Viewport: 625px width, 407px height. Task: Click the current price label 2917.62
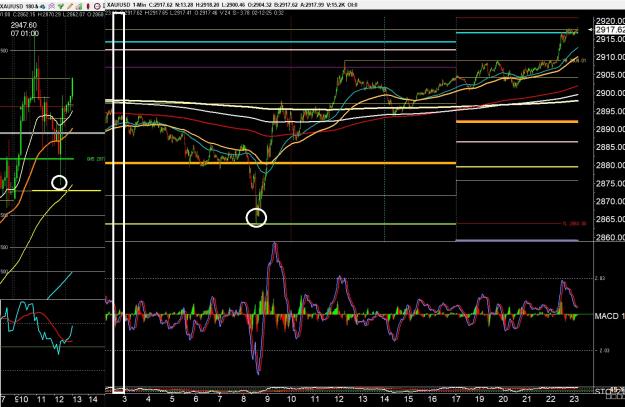point(610,30)
